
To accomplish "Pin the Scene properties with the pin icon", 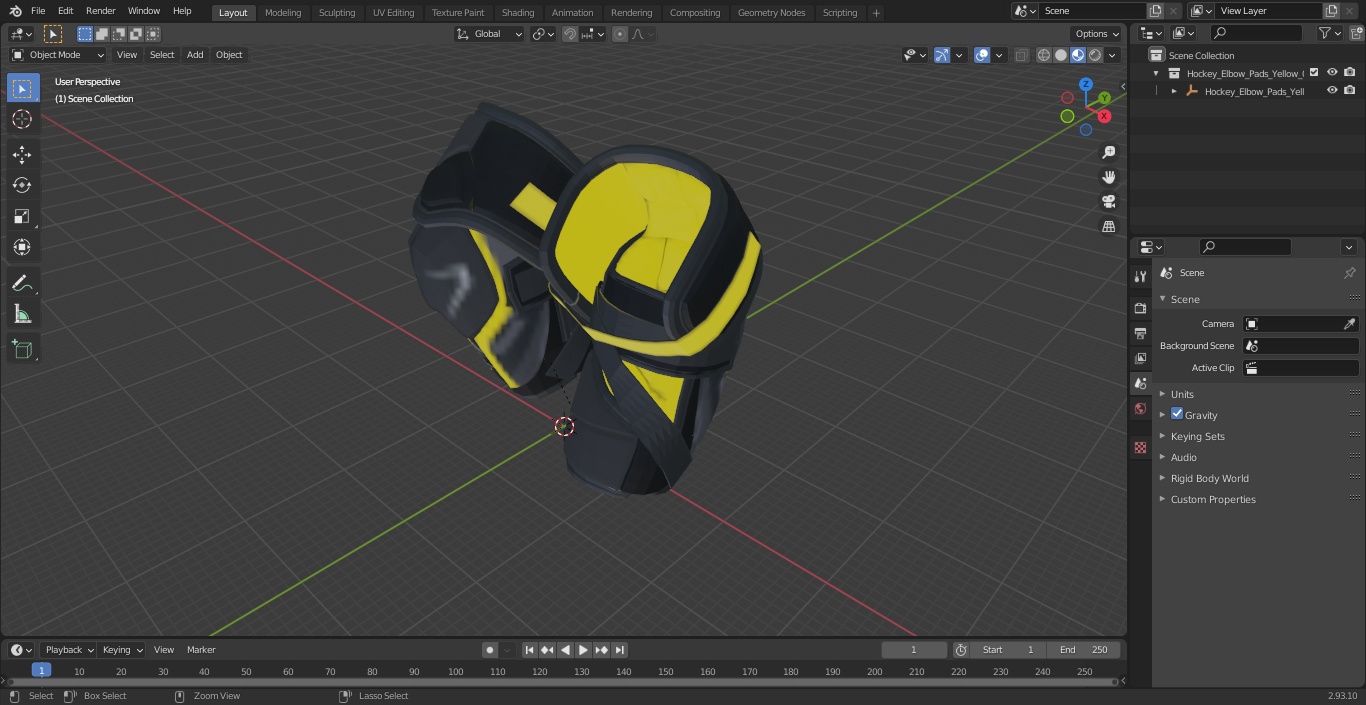I will (1349, 273).
